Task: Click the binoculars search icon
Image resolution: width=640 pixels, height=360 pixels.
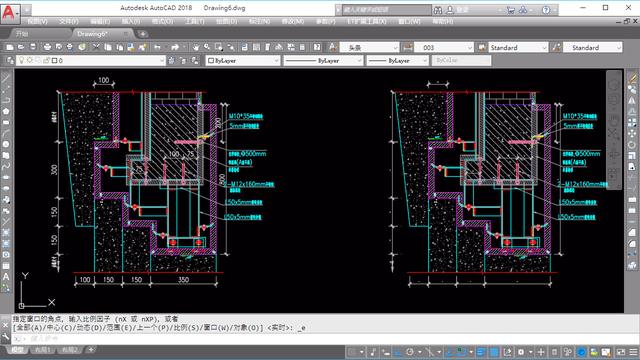Action: click(x=438, y=10)
